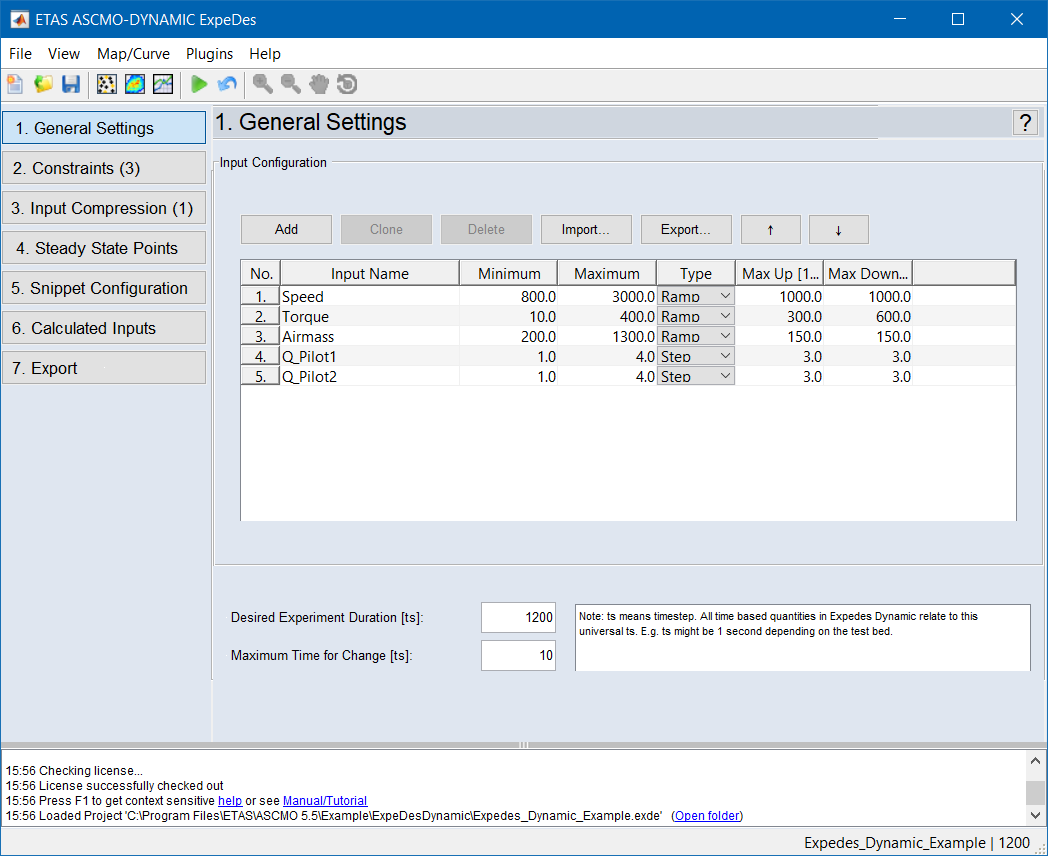Open the help question mark button
This screenshot has height=856, width=1048.
click(1025, 123)
